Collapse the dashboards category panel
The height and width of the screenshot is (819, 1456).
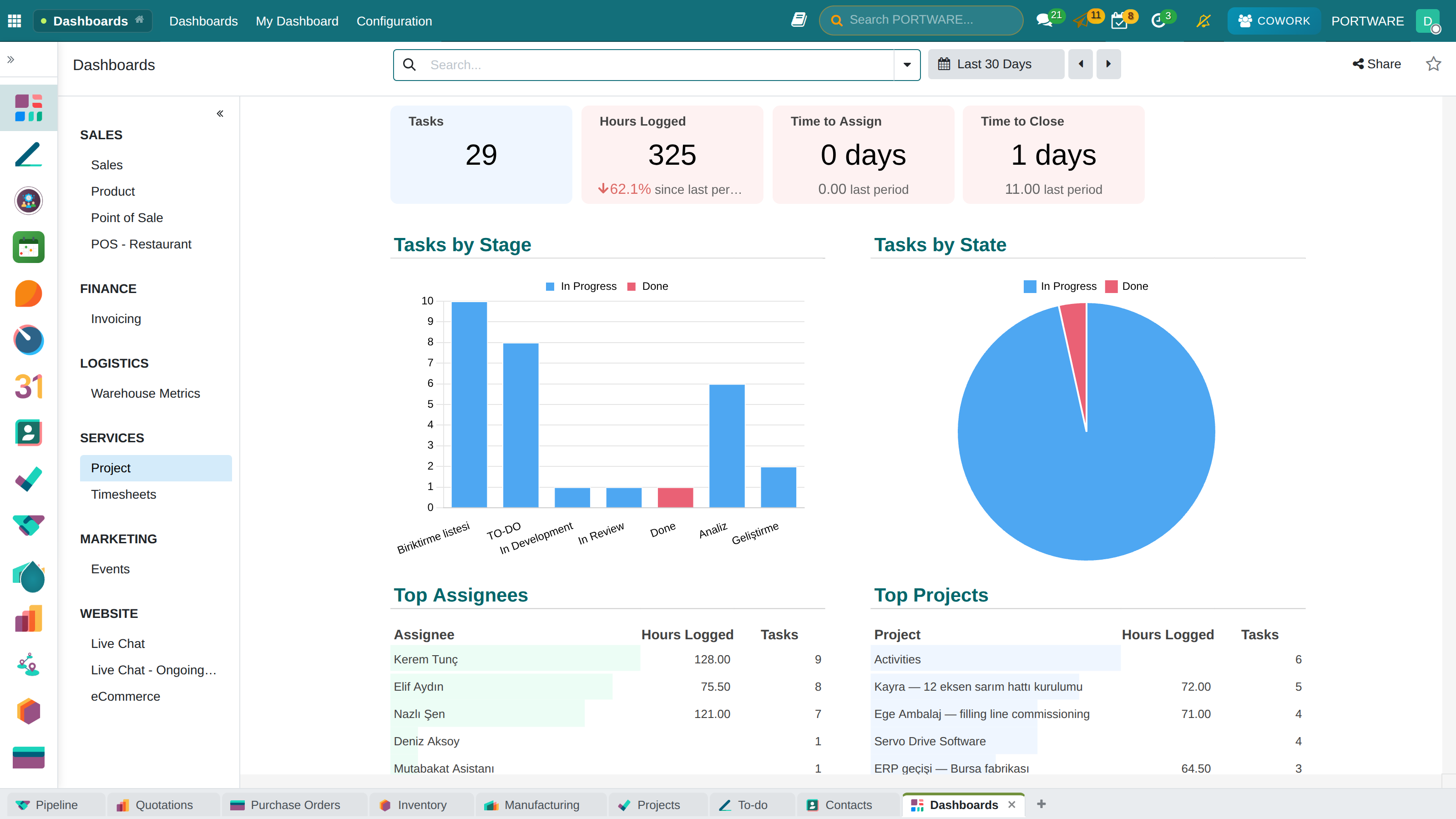tap(220, 114)
